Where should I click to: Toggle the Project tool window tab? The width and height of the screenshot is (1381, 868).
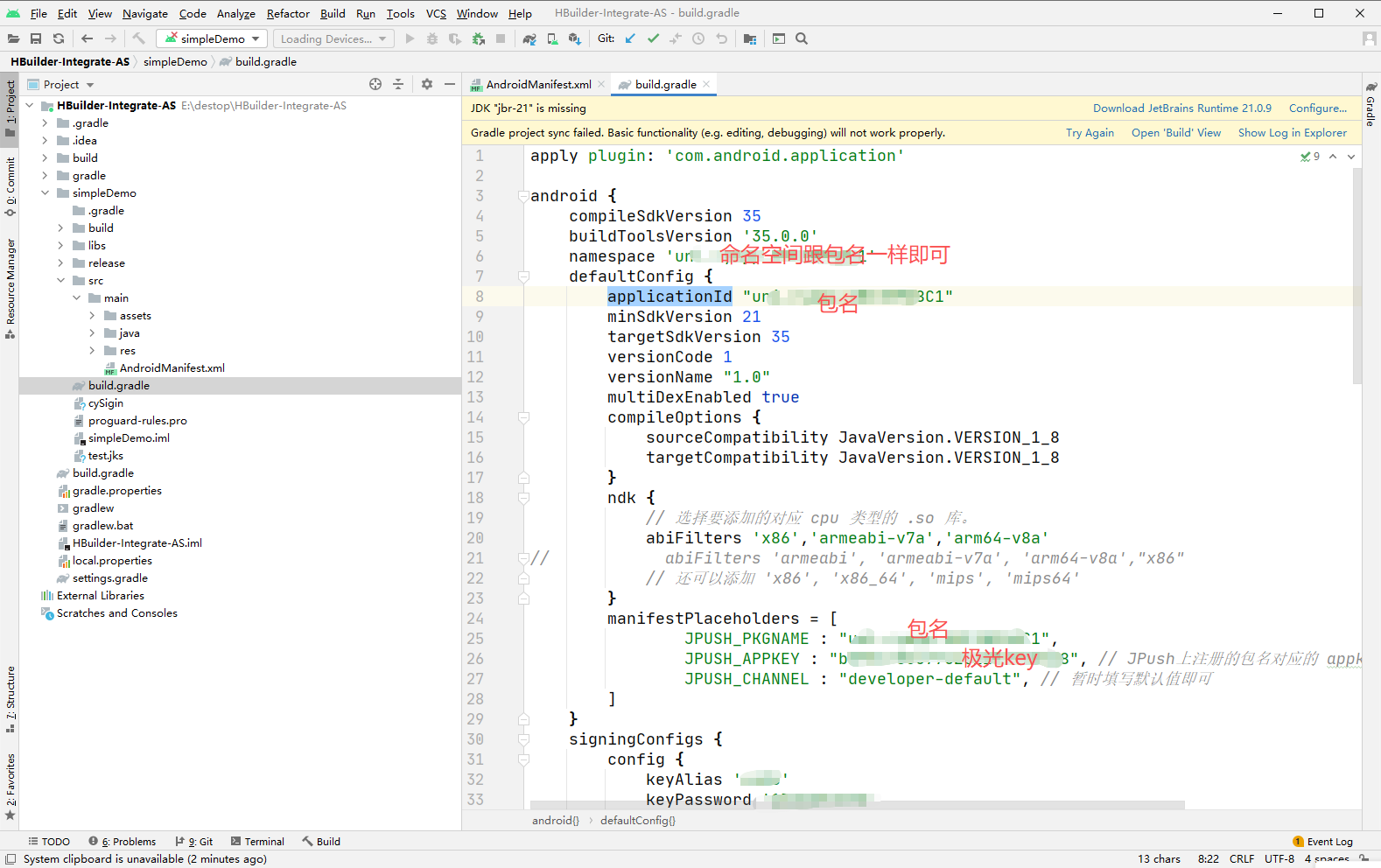(x=10, y=108)
